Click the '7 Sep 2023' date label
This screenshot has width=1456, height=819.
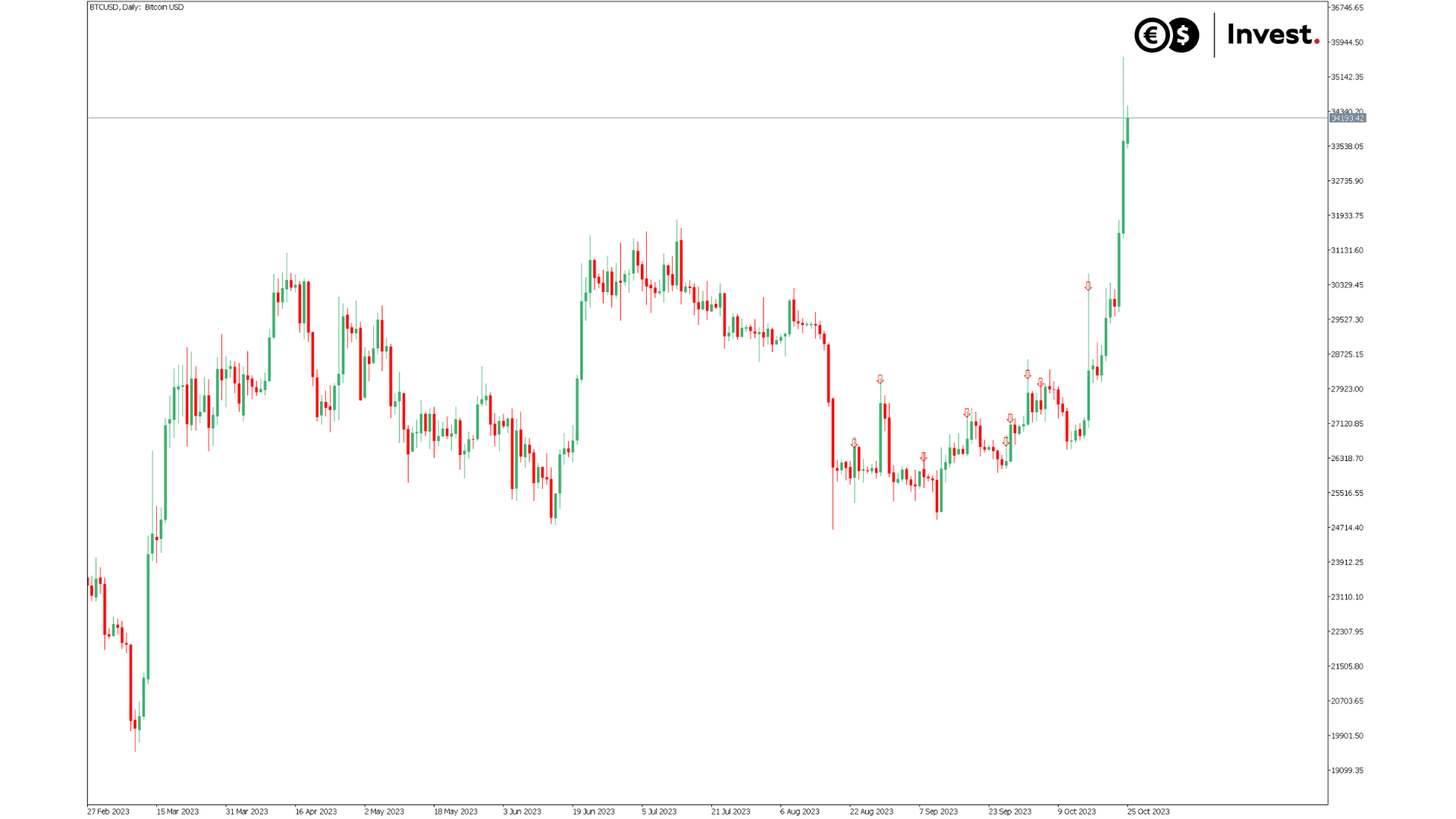tap(939, 811)
